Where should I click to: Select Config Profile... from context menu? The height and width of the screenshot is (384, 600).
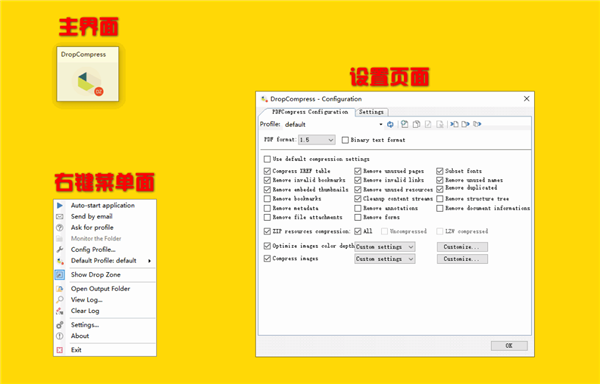point(93,249)
